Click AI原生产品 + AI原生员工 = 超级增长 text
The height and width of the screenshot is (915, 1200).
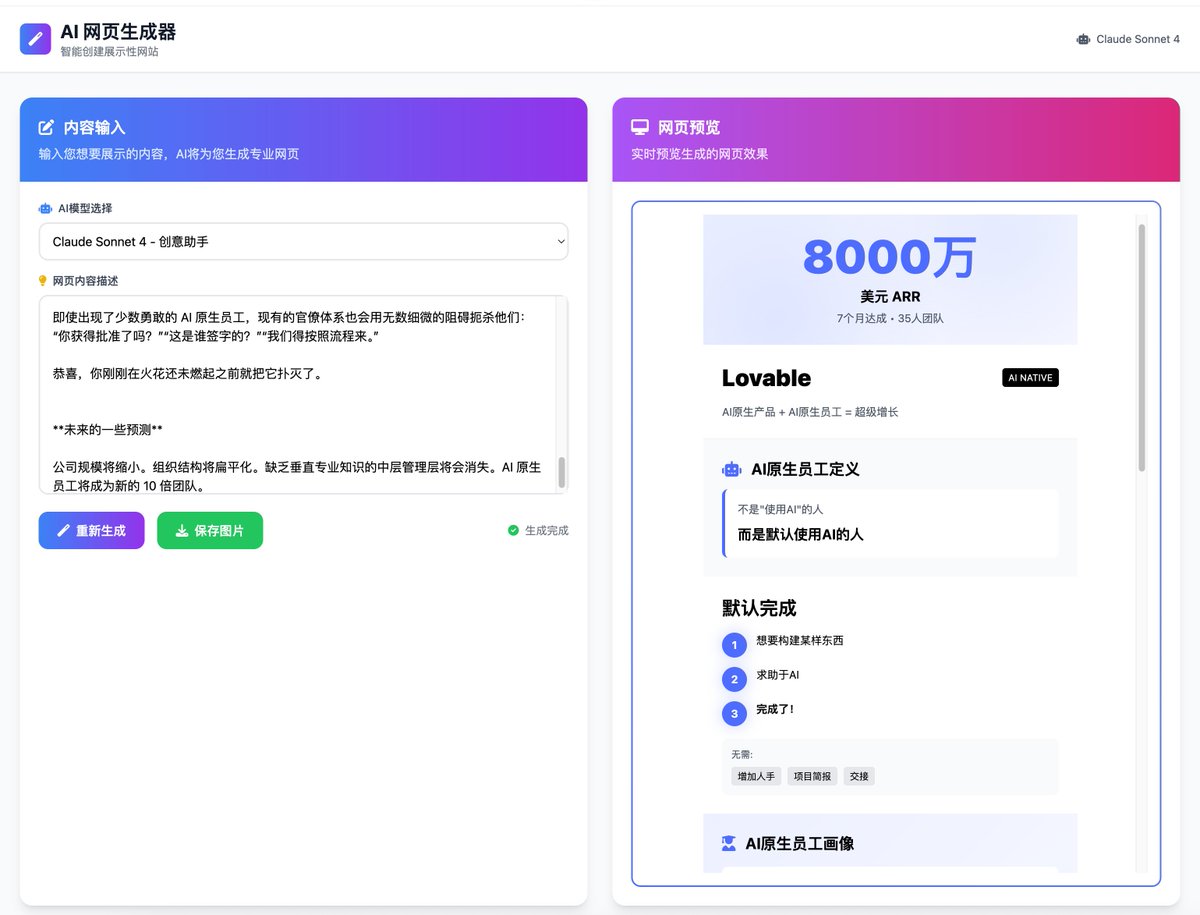(x=810, y=411)
